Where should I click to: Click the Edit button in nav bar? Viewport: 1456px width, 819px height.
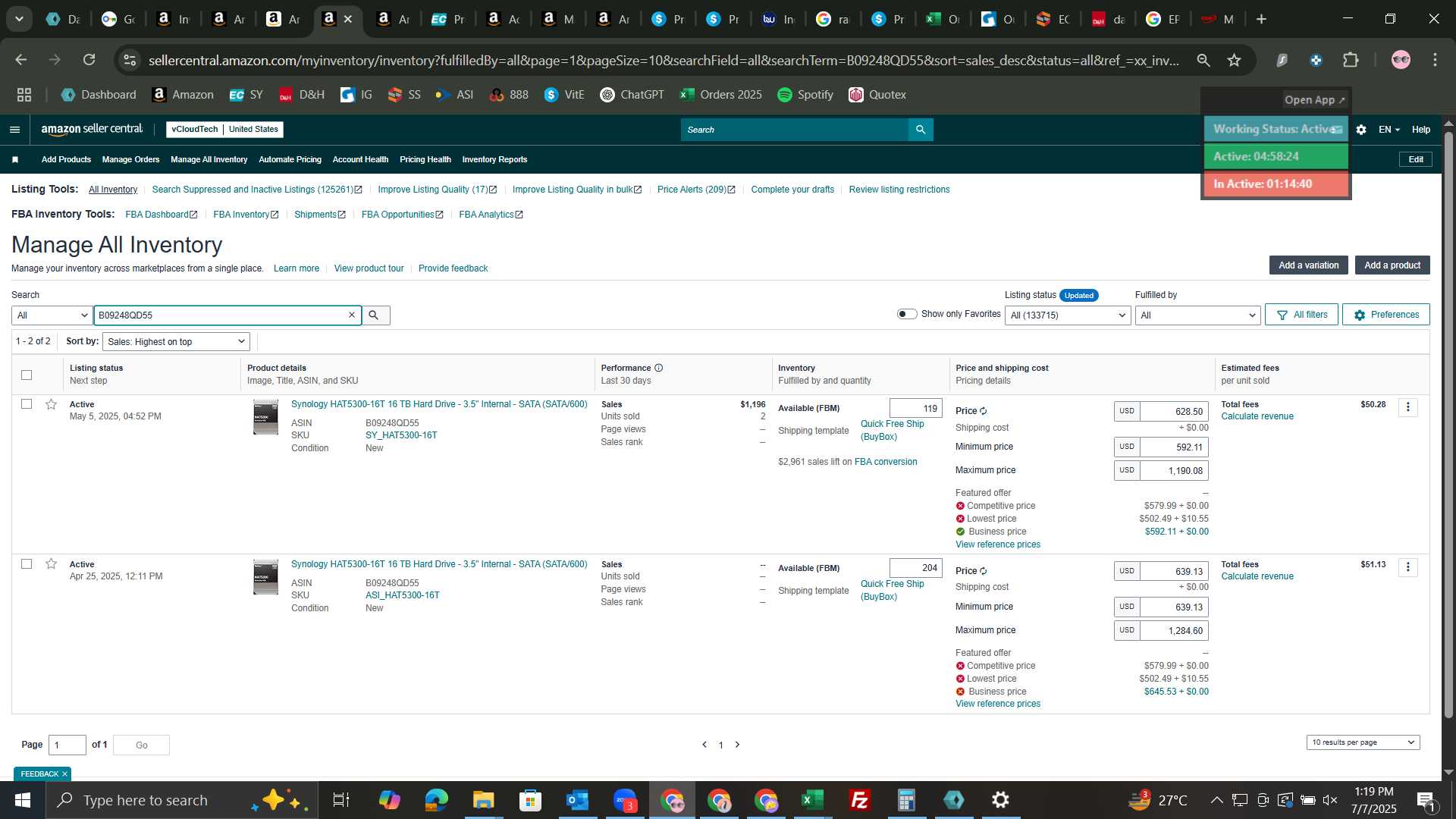click(1416, 159)
